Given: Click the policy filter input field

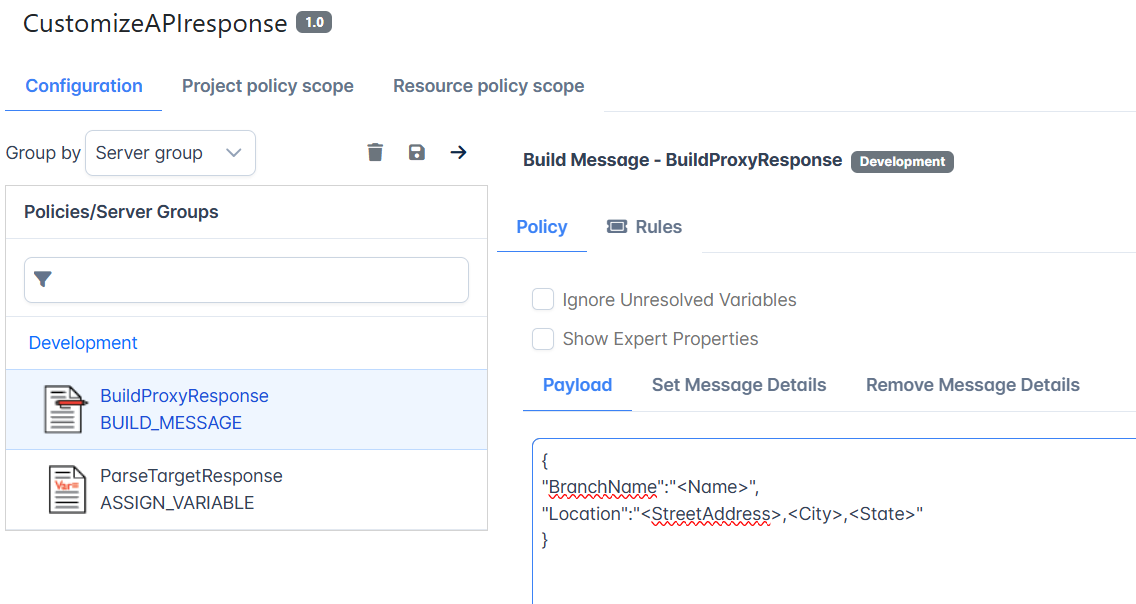Looking at the screenshot, I should [246, 280].
